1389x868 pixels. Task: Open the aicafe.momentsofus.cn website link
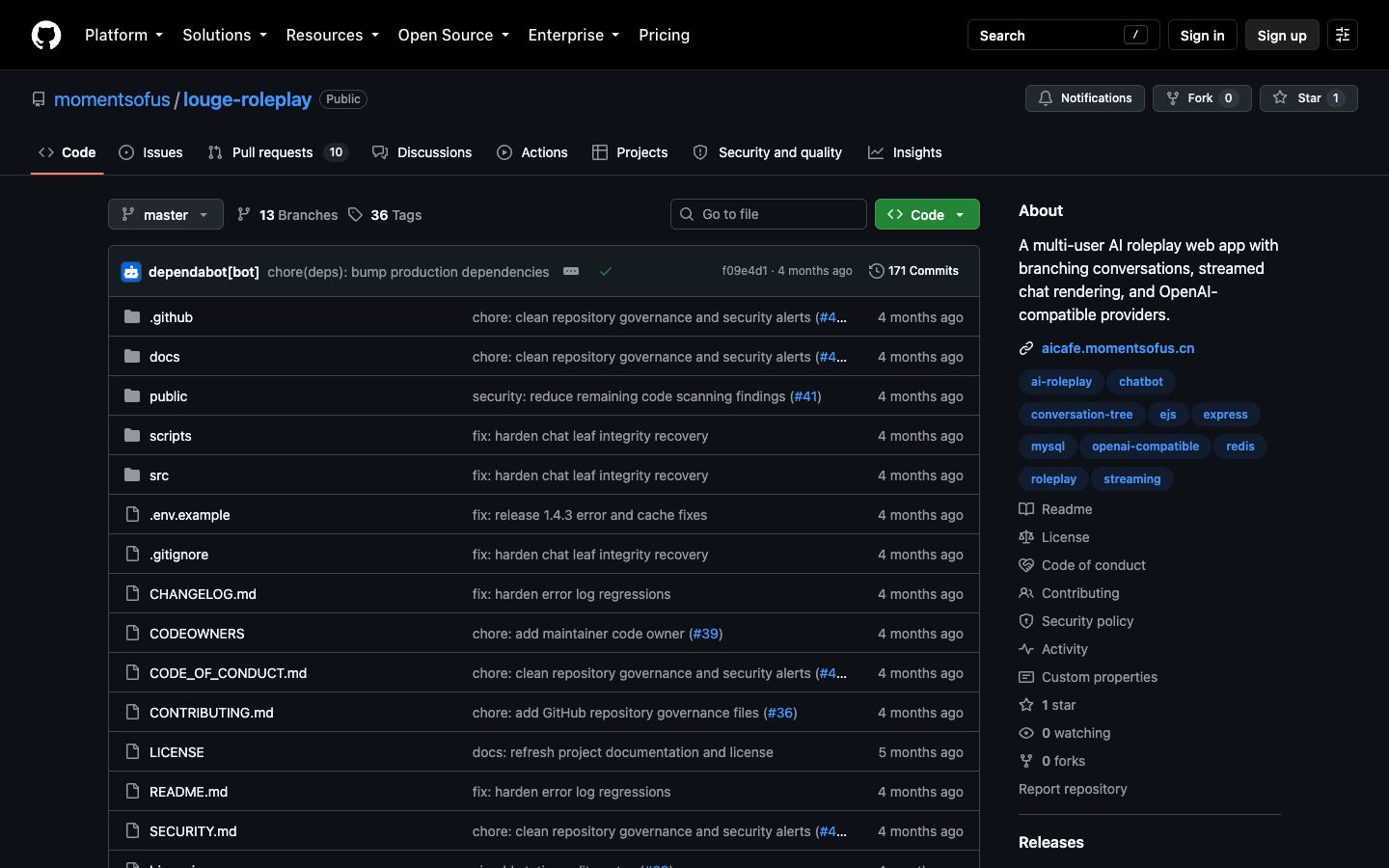pos(1118,348)
